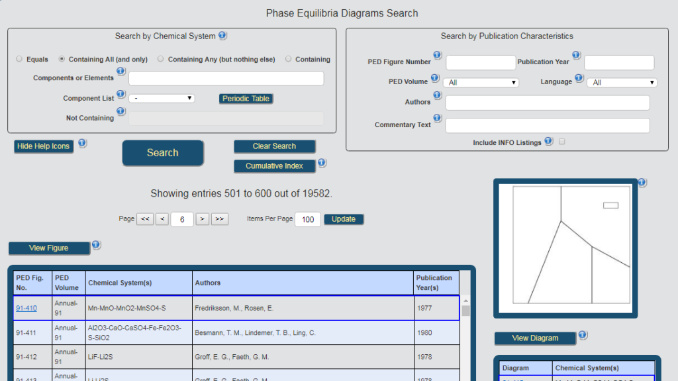Open help icon for PED Volume
The height and width of the screenshot is (381, 678).
pos(435,78)
